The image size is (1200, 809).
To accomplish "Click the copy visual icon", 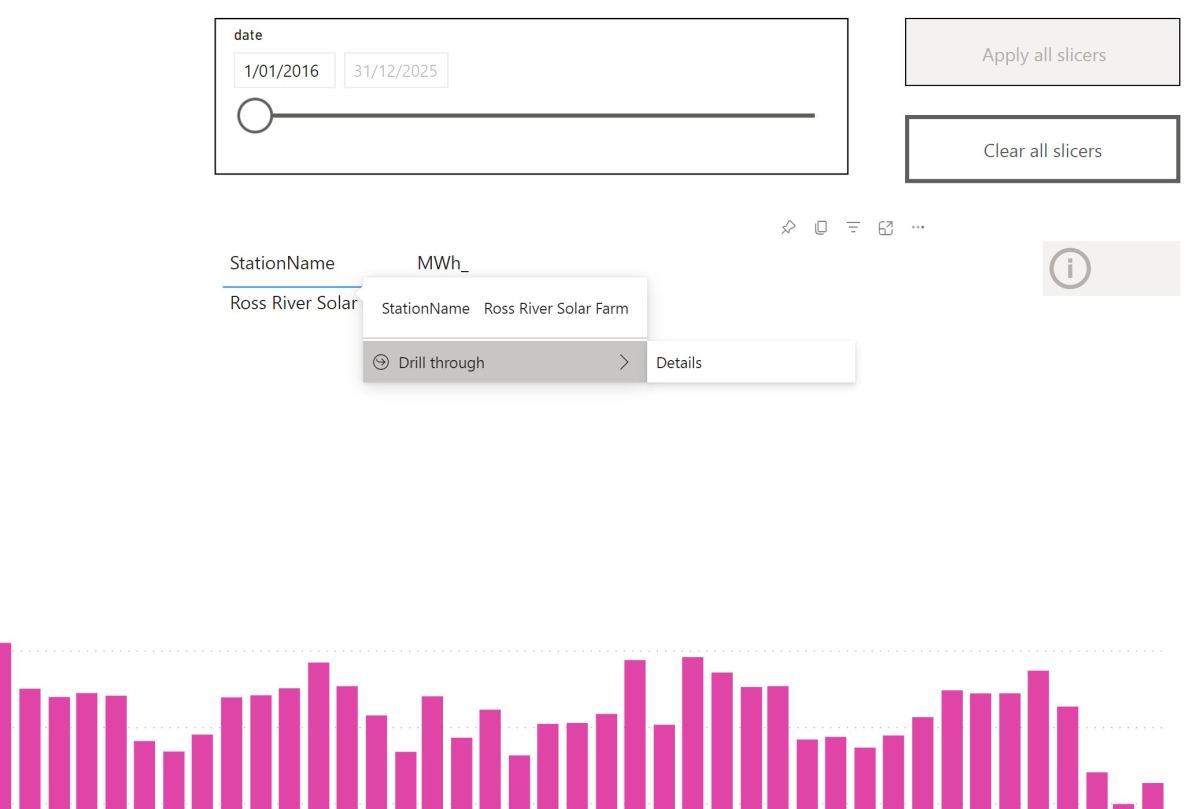I will coord(820,228).
